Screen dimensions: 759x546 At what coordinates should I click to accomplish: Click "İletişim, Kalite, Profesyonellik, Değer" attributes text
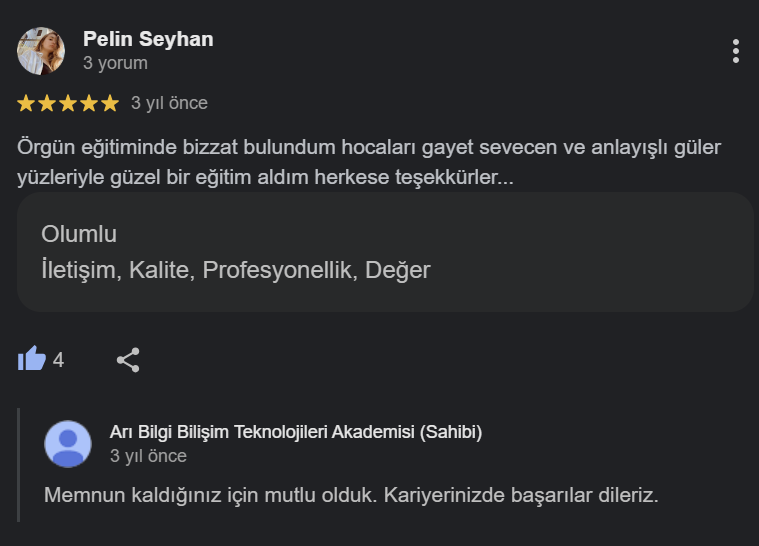(236, 270)
